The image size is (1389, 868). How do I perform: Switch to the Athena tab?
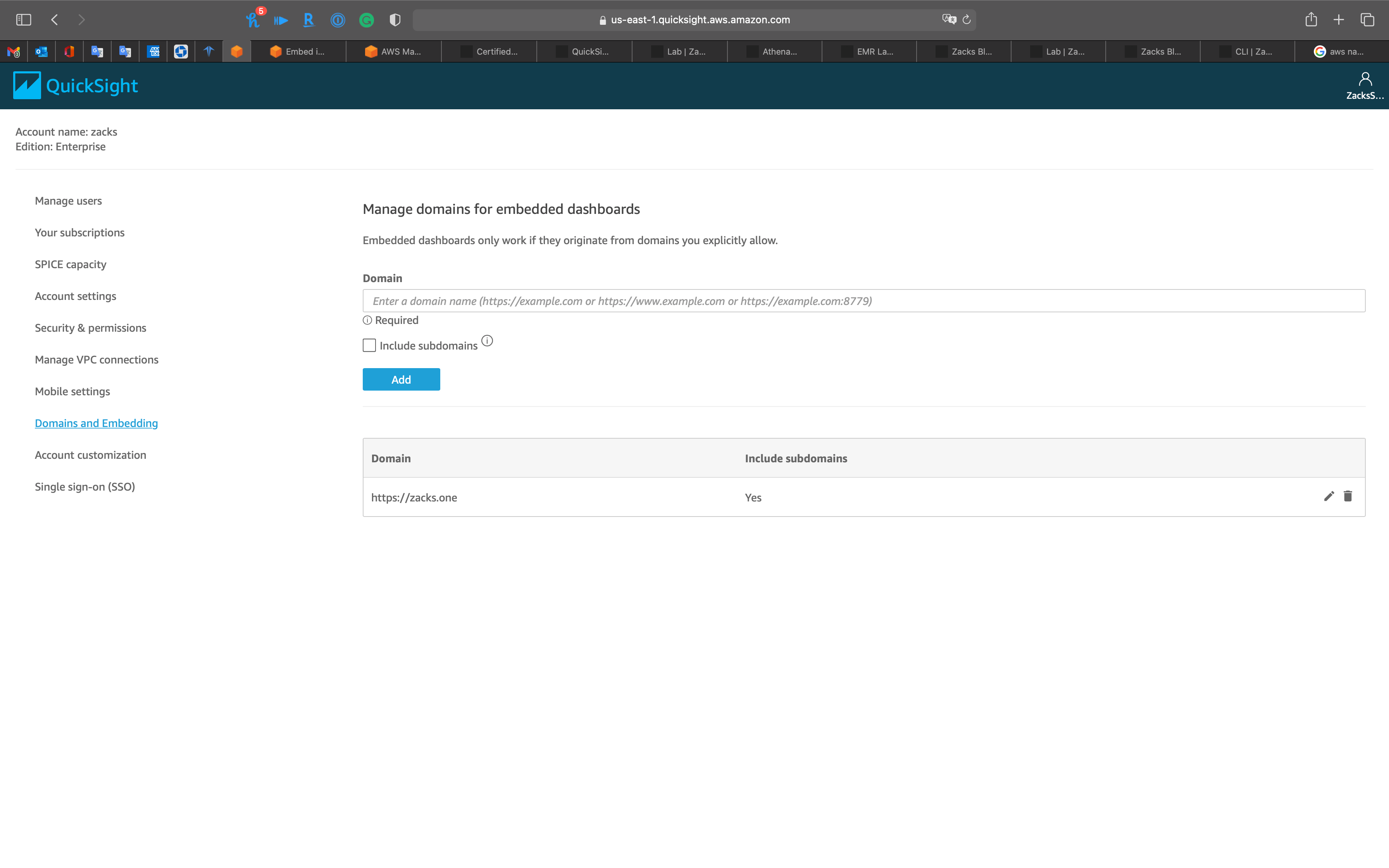coord(774,52)
